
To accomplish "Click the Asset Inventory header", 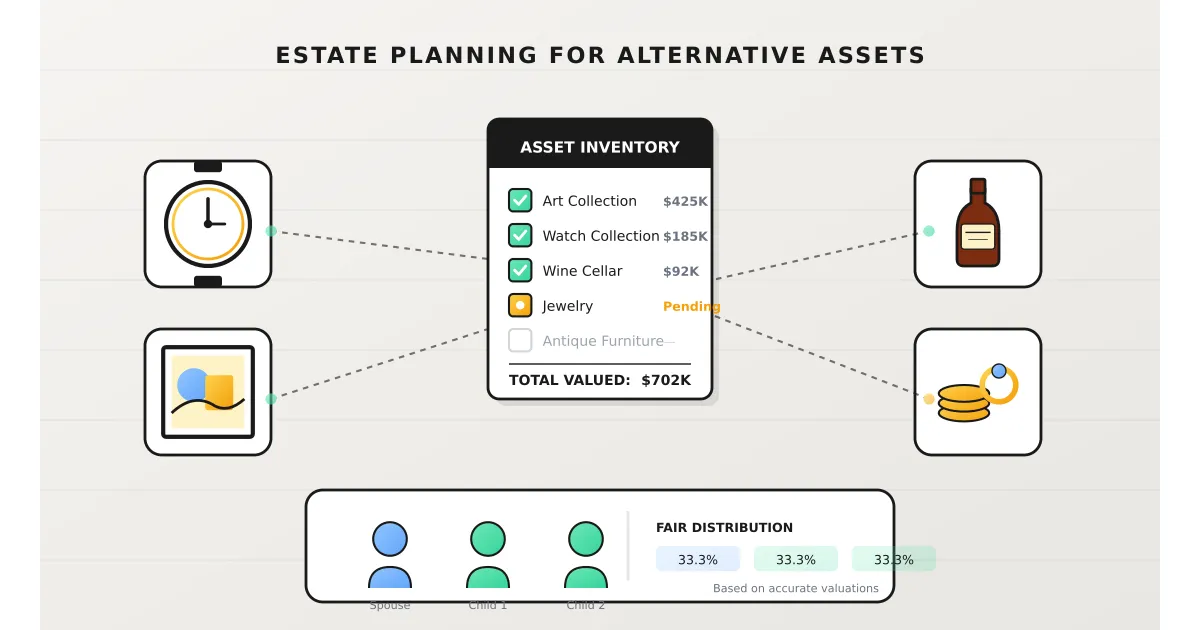I will point(600,147).
